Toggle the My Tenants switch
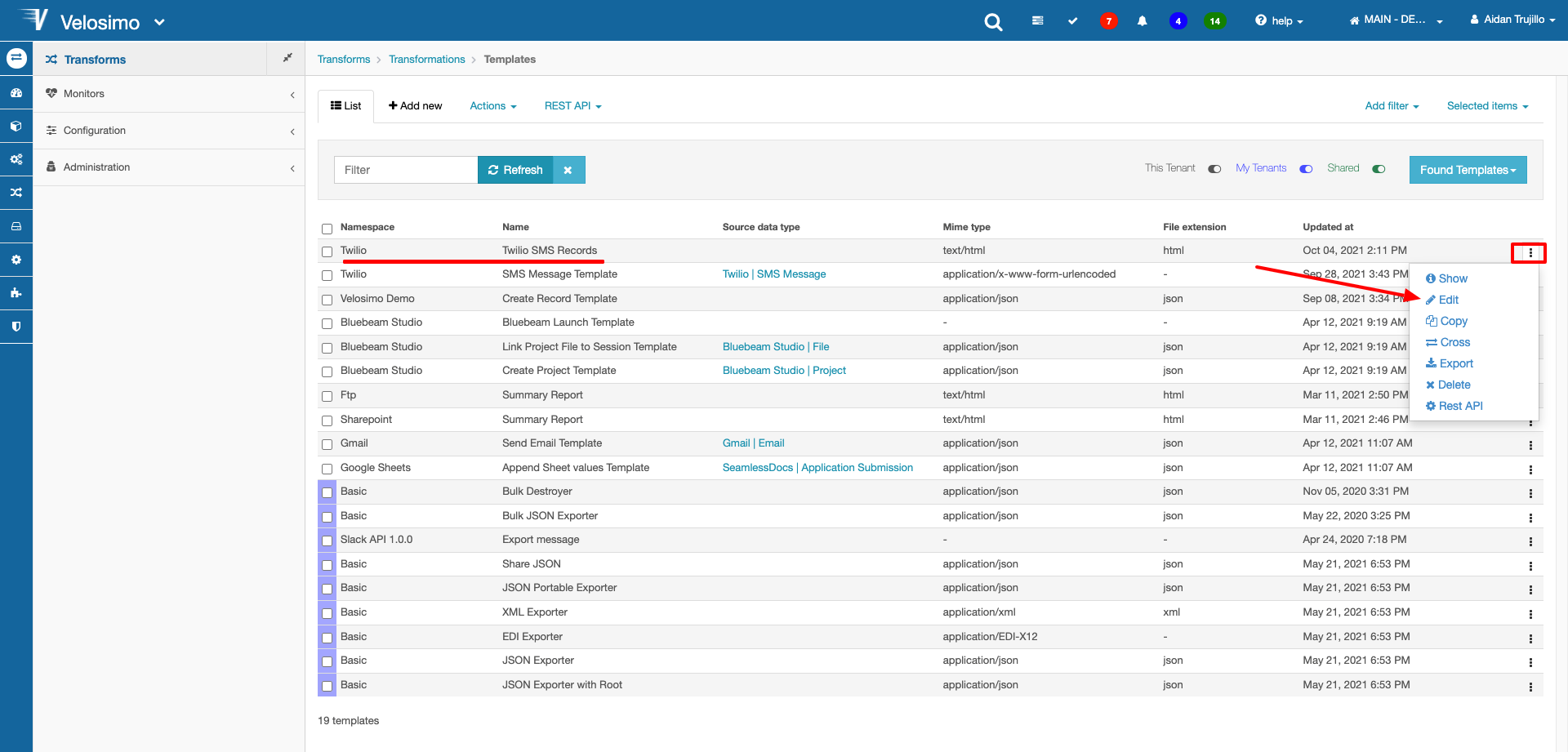 [1306, 169]
